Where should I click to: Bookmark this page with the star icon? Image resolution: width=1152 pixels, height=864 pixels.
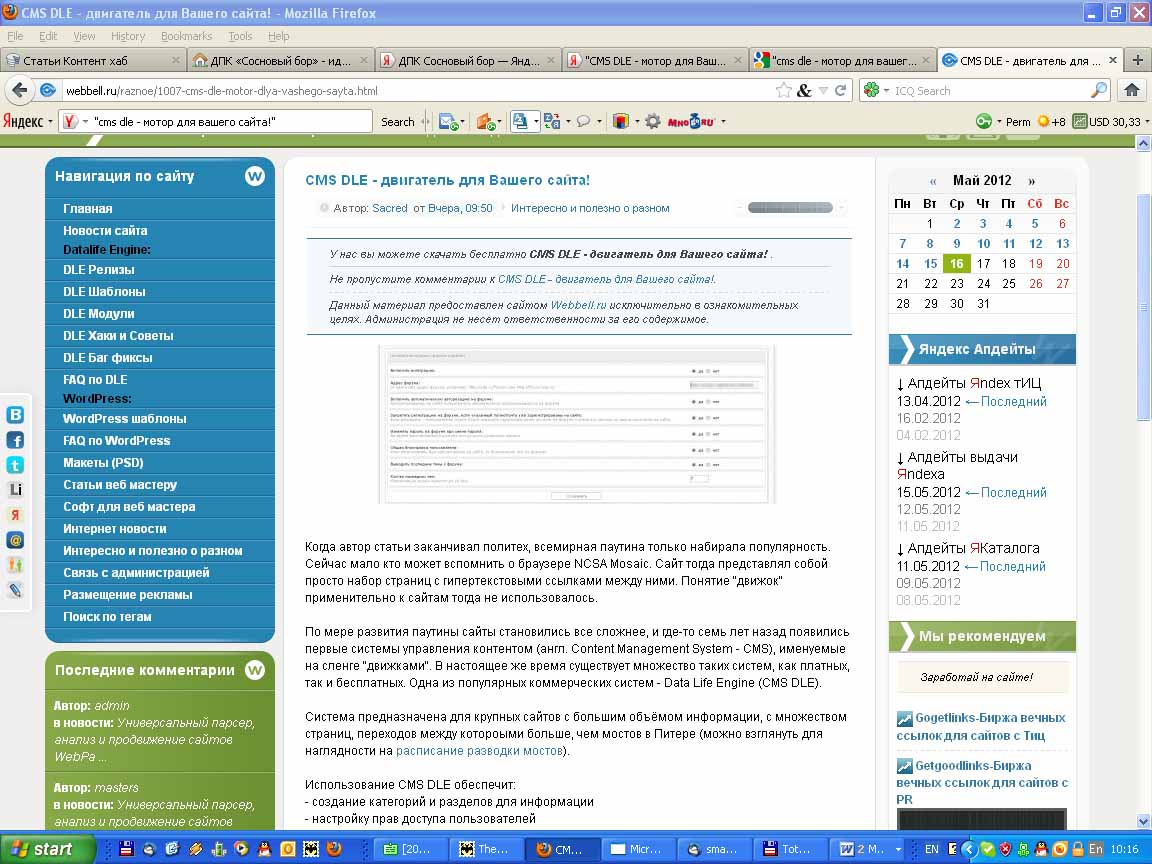pos(784,90)
